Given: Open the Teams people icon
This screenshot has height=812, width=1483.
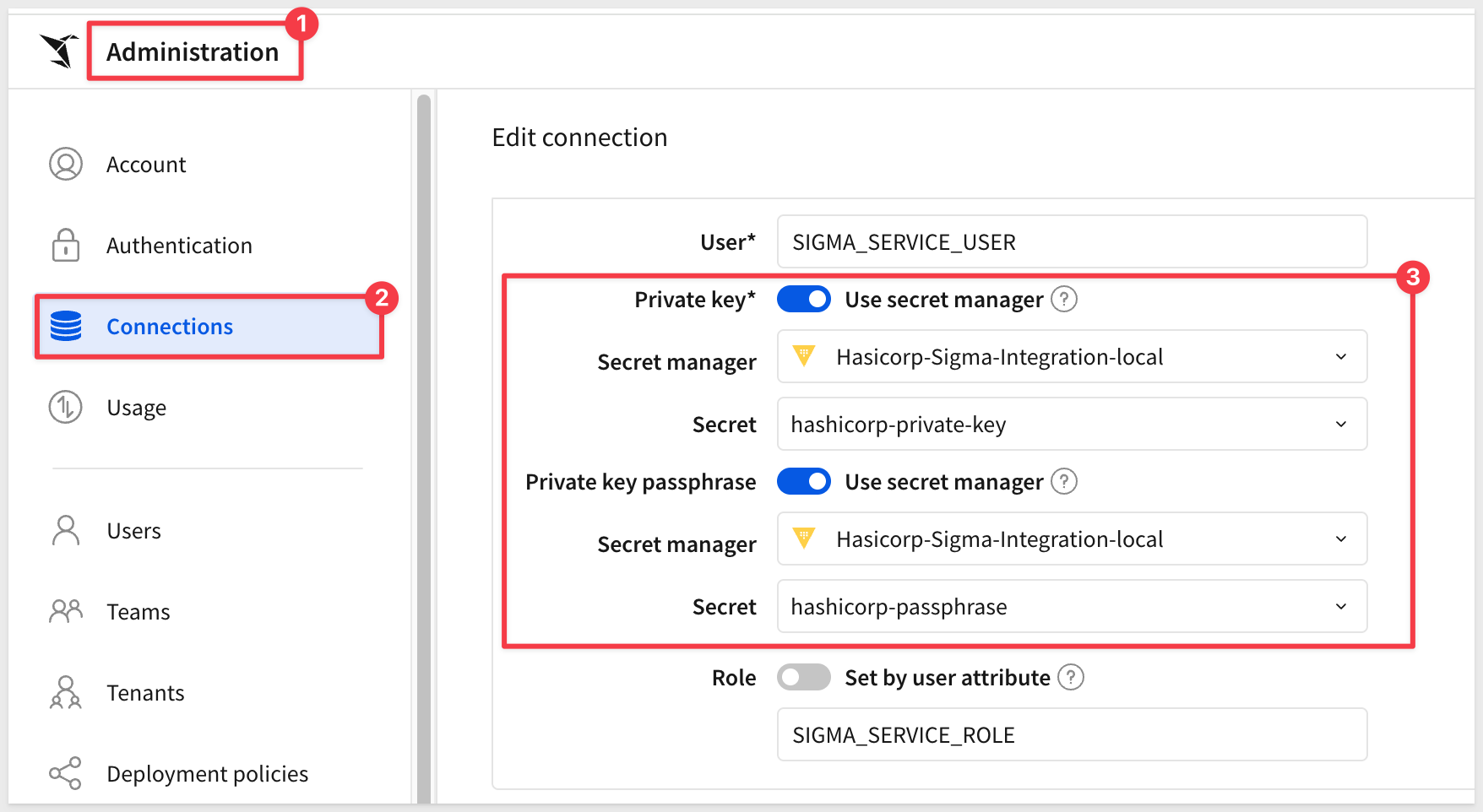Looking at the screenshot, I should (x=66, y=611).
